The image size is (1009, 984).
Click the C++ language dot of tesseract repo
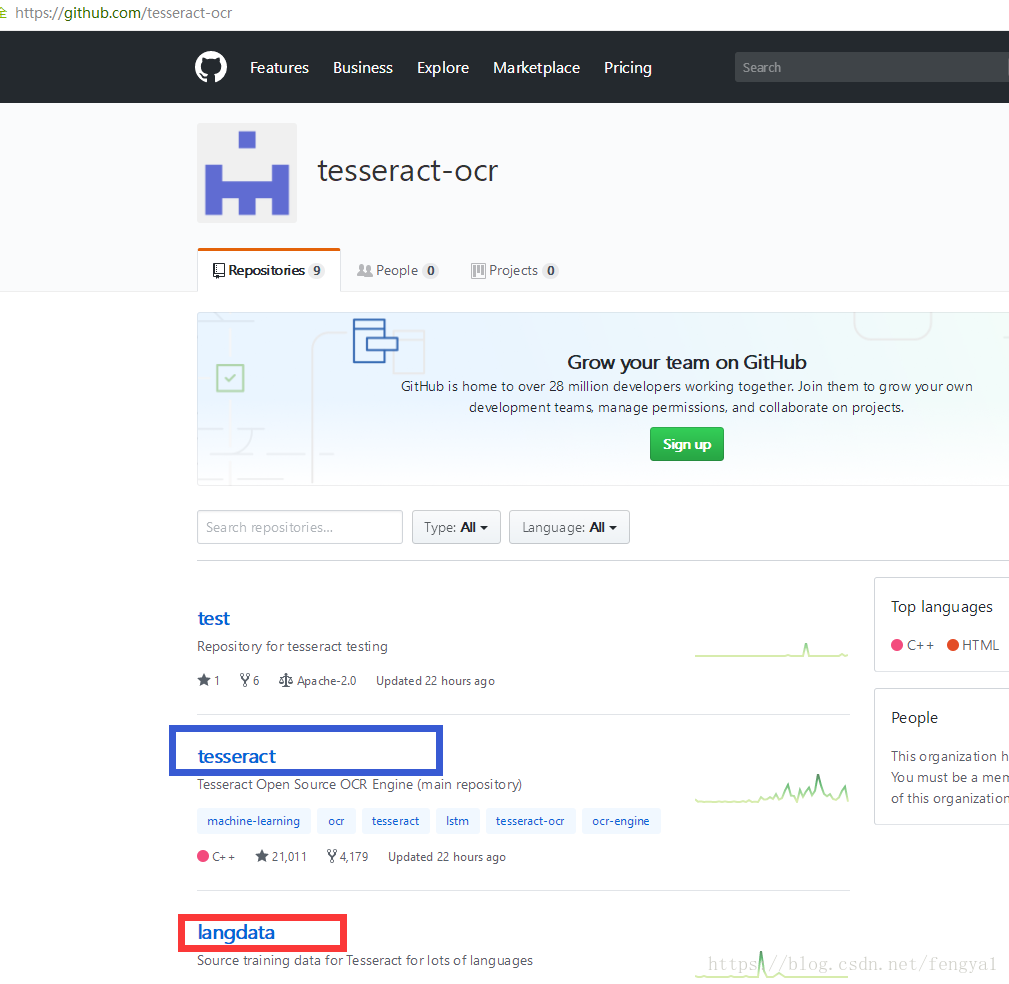203,856
